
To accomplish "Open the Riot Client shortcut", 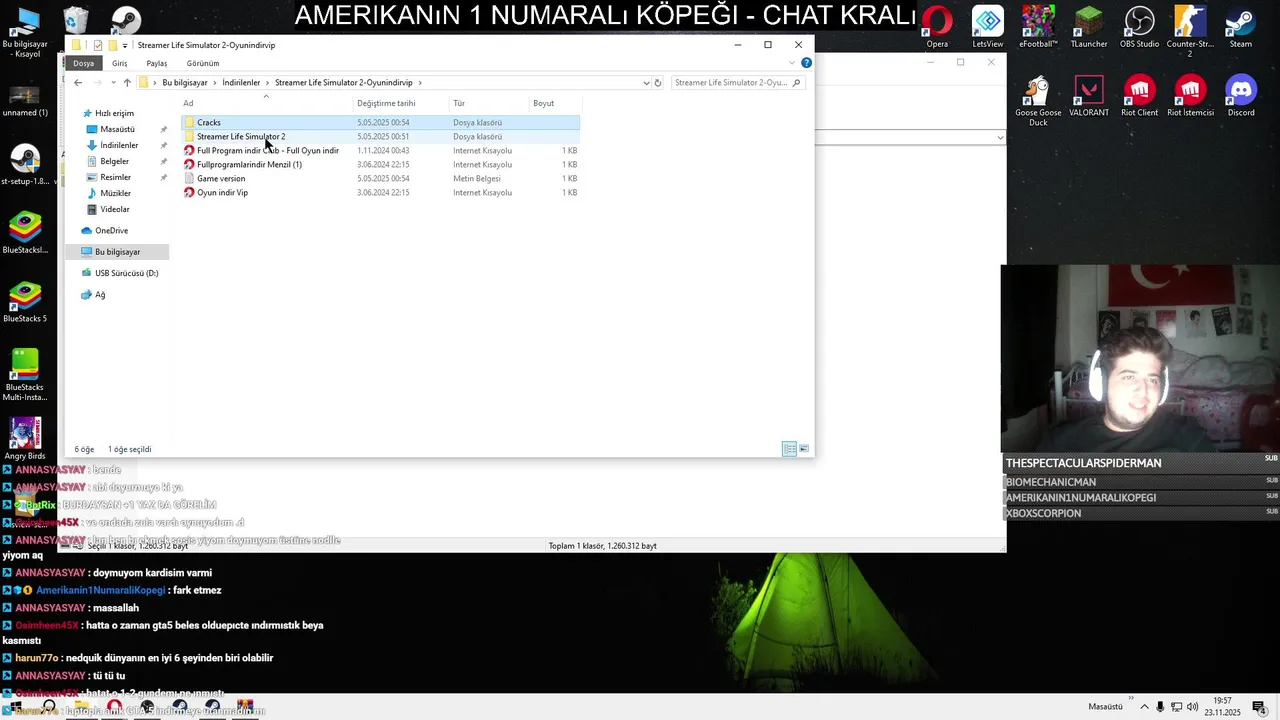I will point(1139,96).
